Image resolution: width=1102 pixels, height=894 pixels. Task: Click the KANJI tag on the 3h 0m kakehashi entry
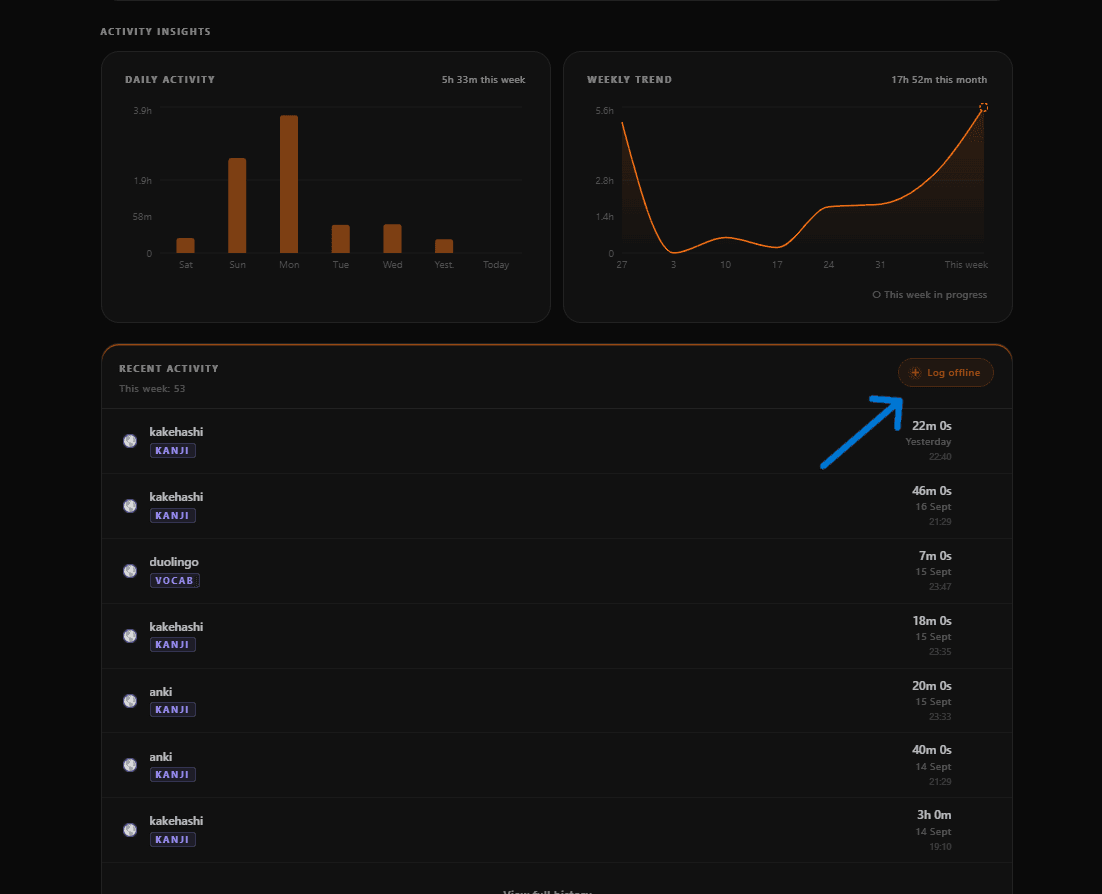[x=172, y=839]
